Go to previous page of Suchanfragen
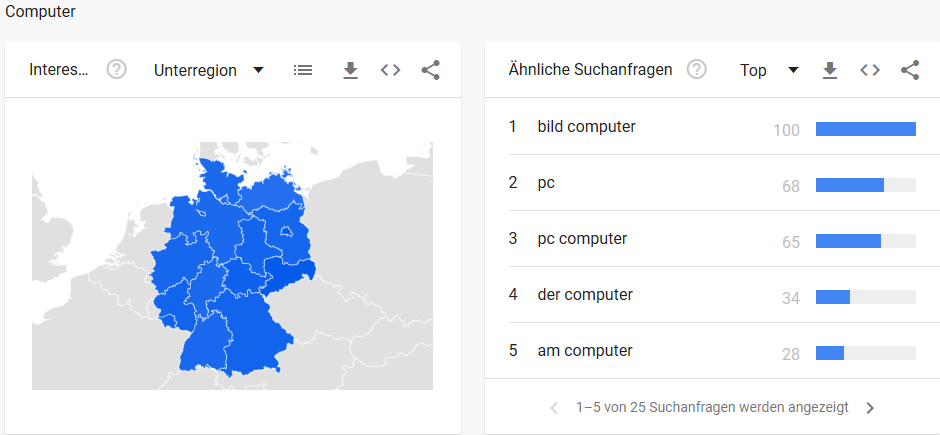 (554, 408)
